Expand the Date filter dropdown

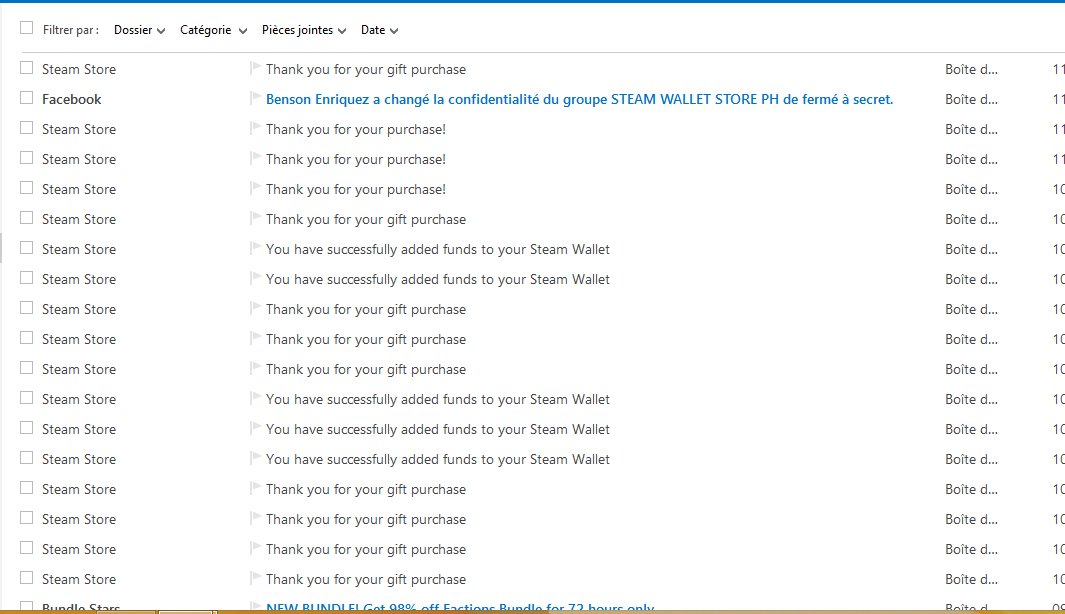tap(379, 30)
